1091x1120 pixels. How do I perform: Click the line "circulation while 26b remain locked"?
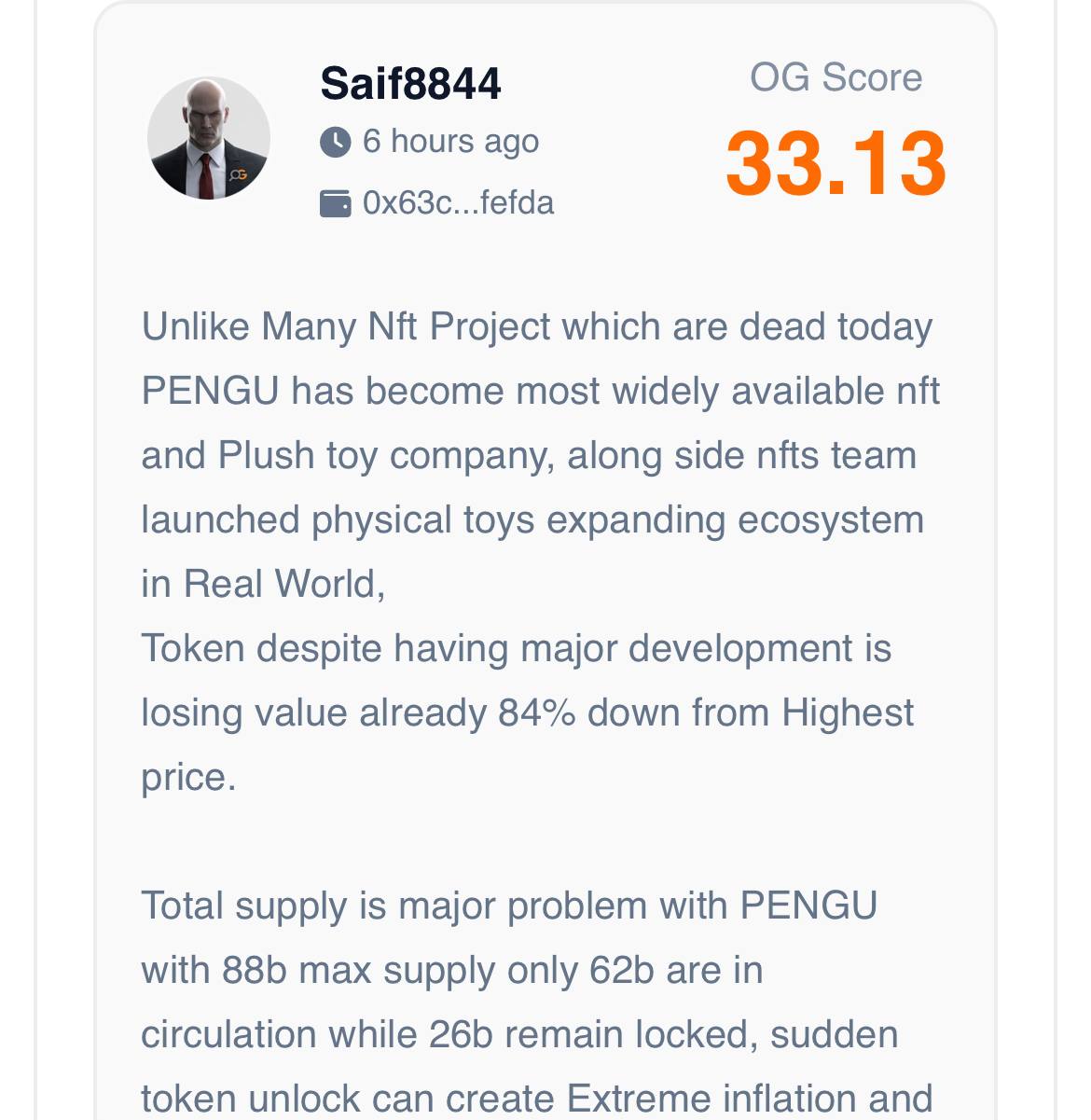(x=520, y=1035)
